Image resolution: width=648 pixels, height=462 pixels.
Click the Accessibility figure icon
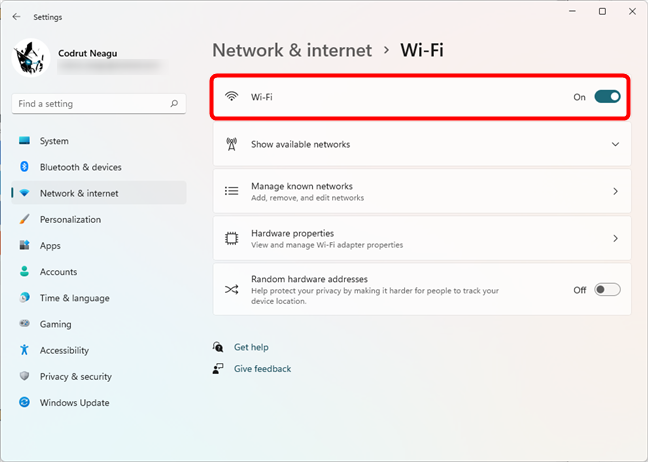click(24, 350)
